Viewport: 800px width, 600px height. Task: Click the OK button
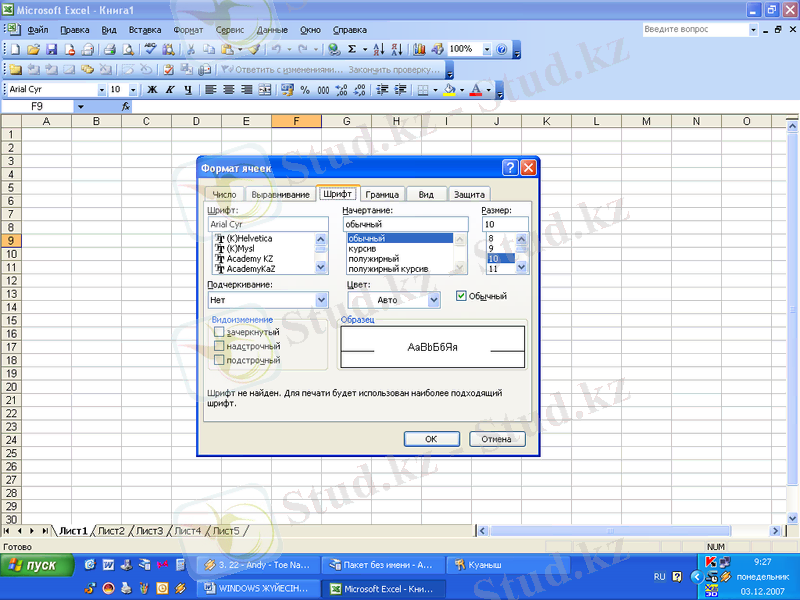pyautogui.click(x=432, y=439)
